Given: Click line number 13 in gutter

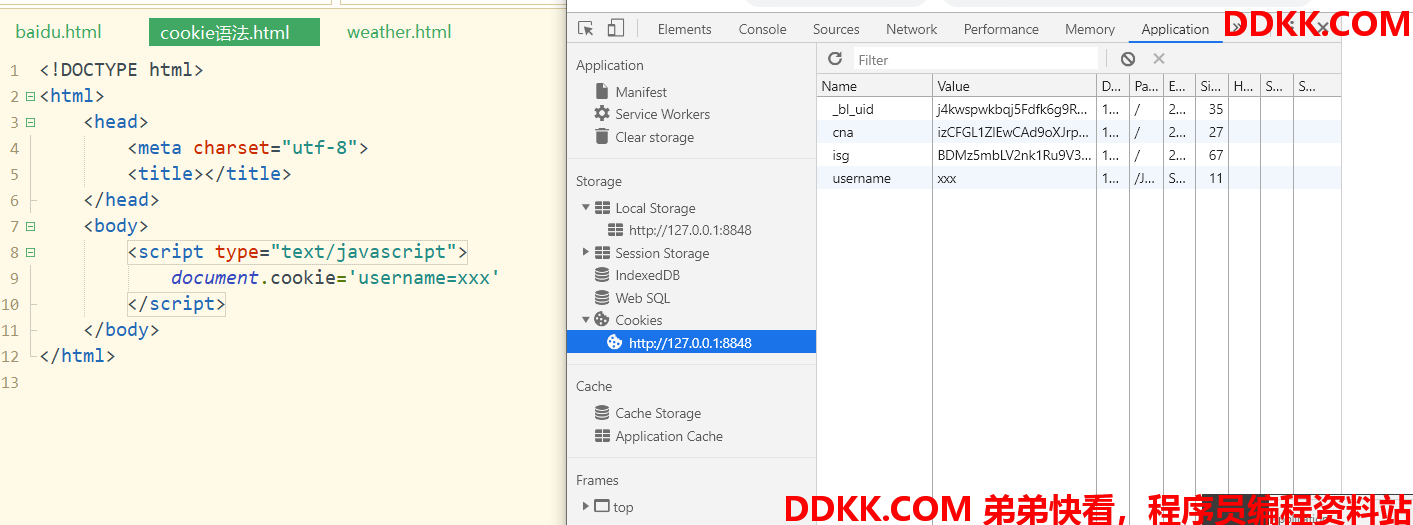Looking at the screenshot, I should (x=11, y=382).
